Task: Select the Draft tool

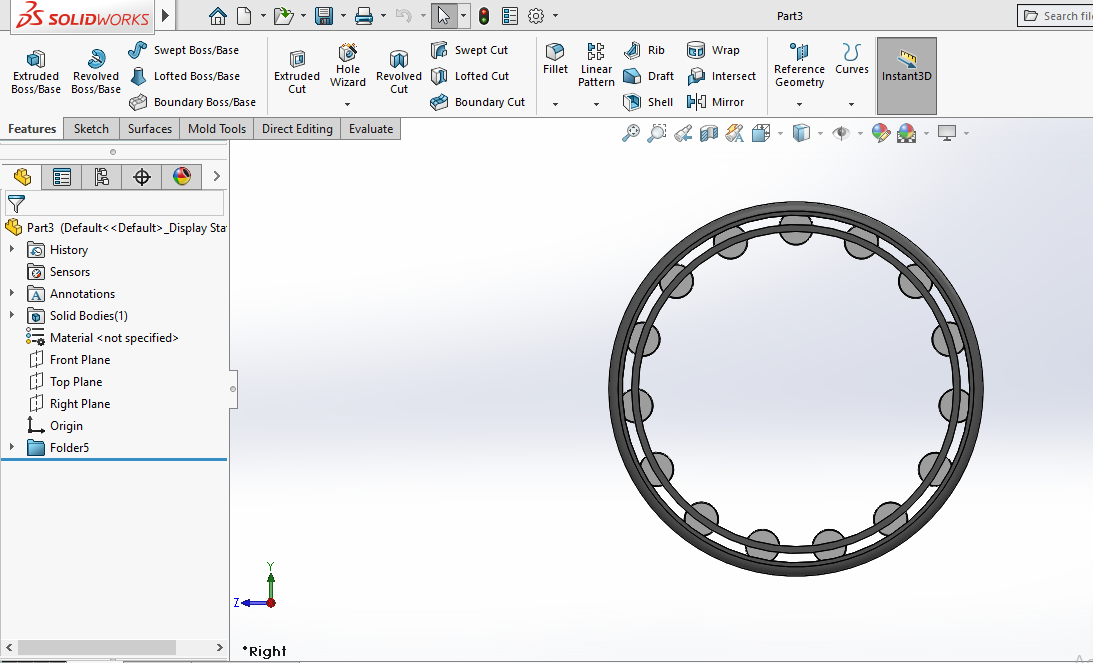Action: click(649, 76)
